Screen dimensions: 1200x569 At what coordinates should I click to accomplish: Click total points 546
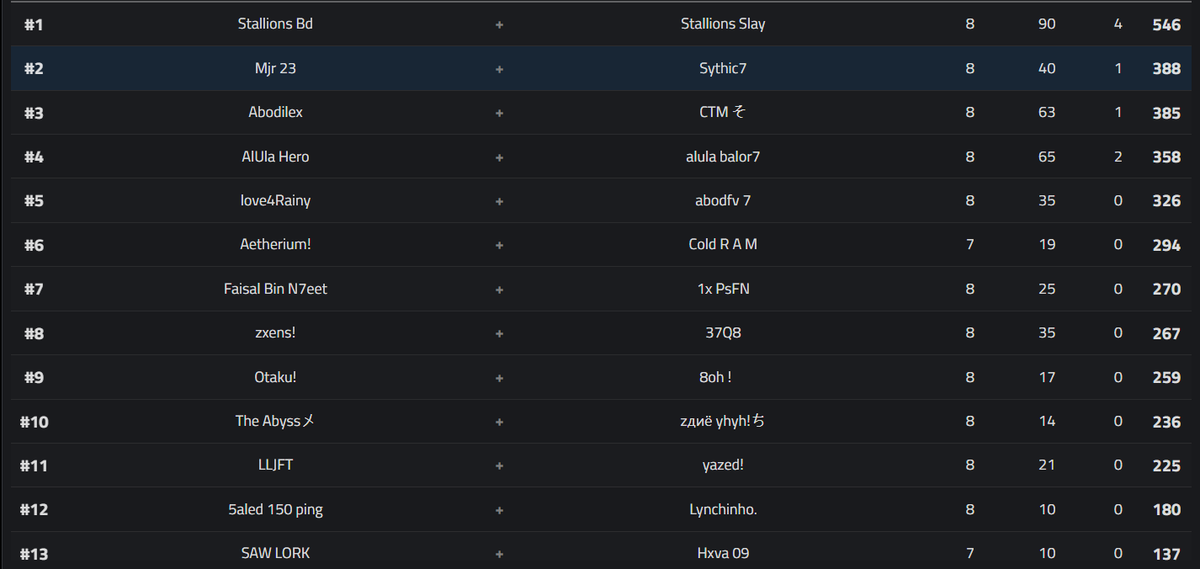click(1166, 24)
